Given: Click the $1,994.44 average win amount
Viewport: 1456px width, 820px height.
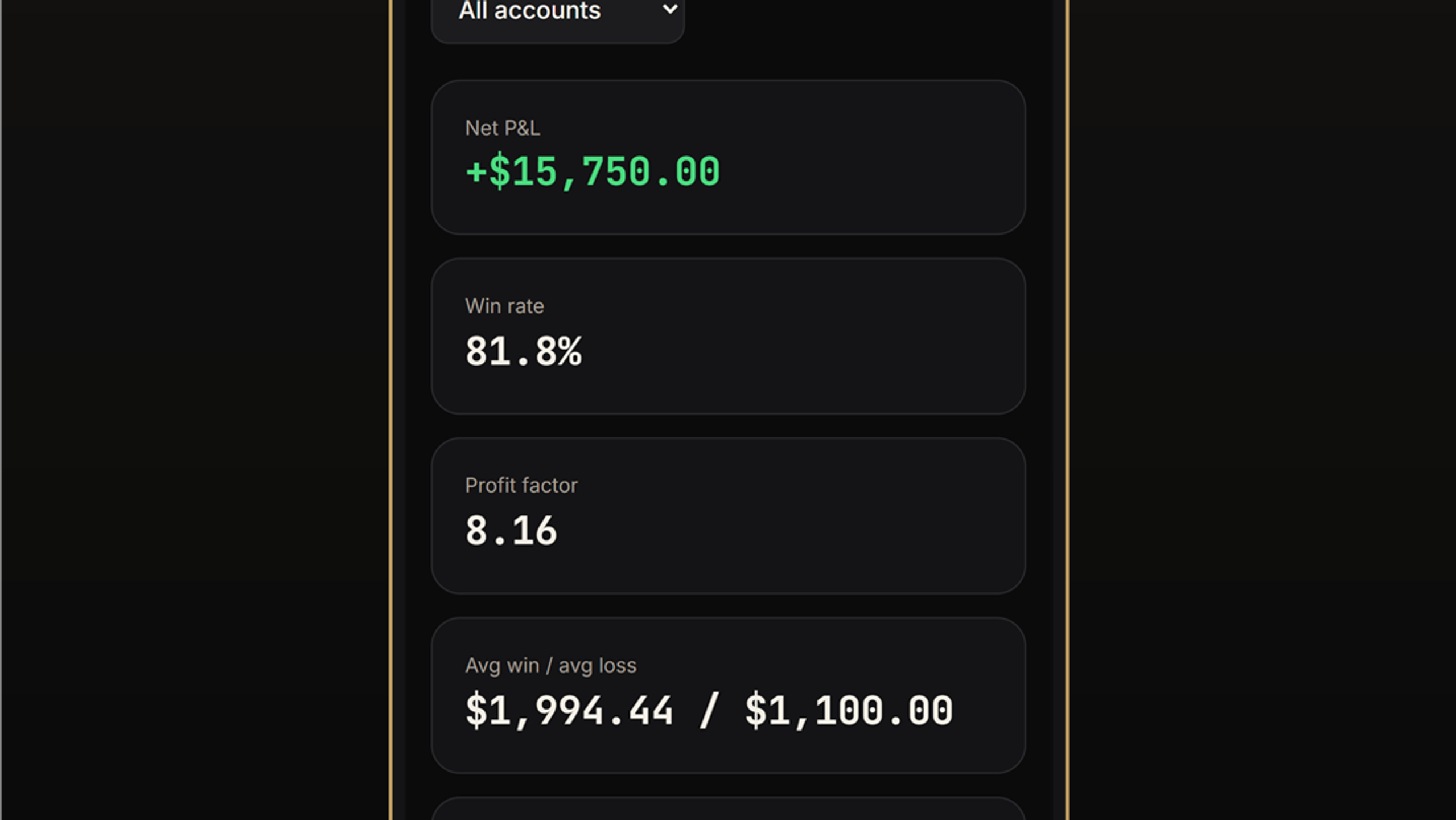Looking at the screenshot, I should [569, 711].
